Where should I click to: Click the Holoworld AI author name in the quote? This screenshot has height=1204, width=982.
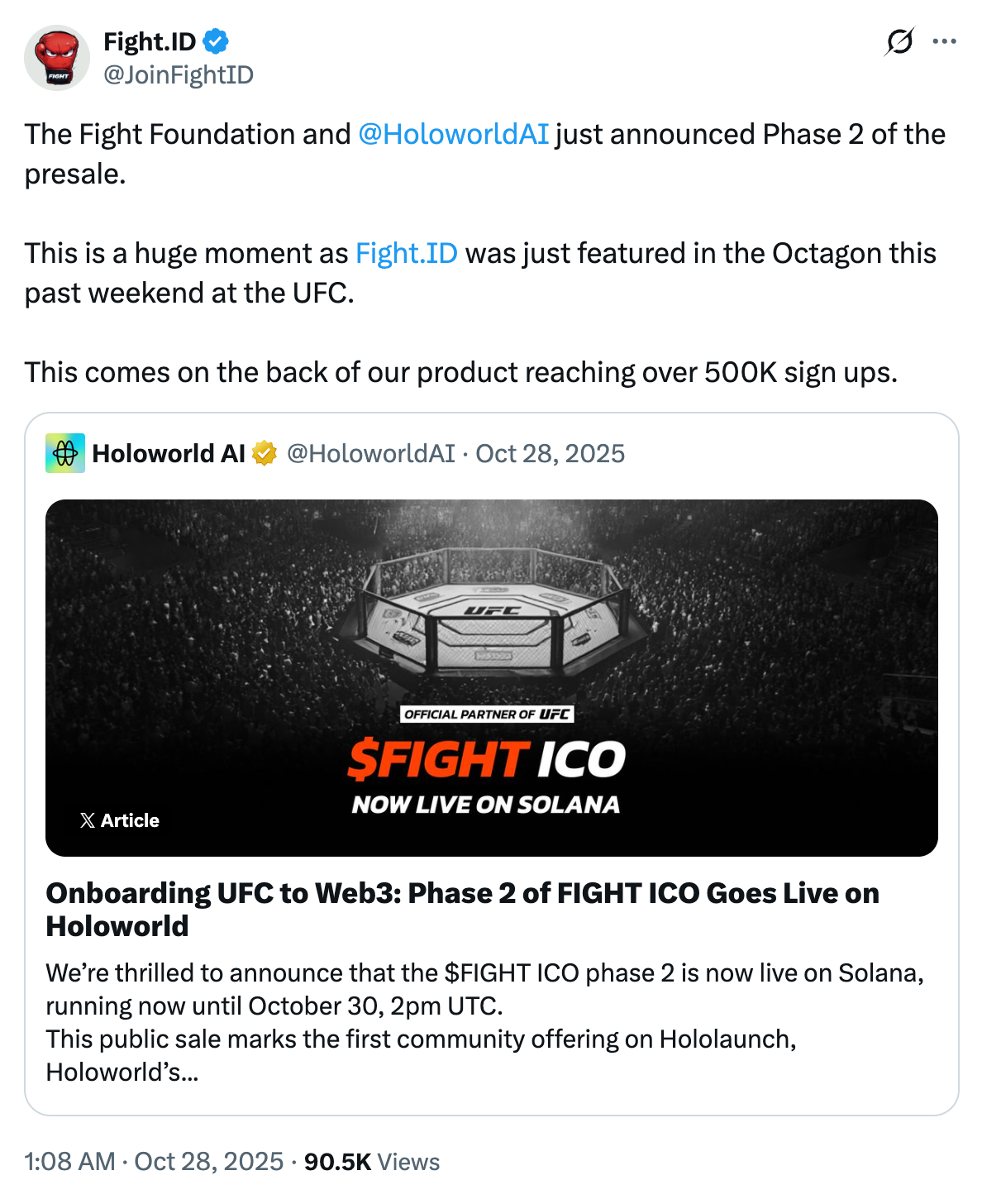(169, 453)
